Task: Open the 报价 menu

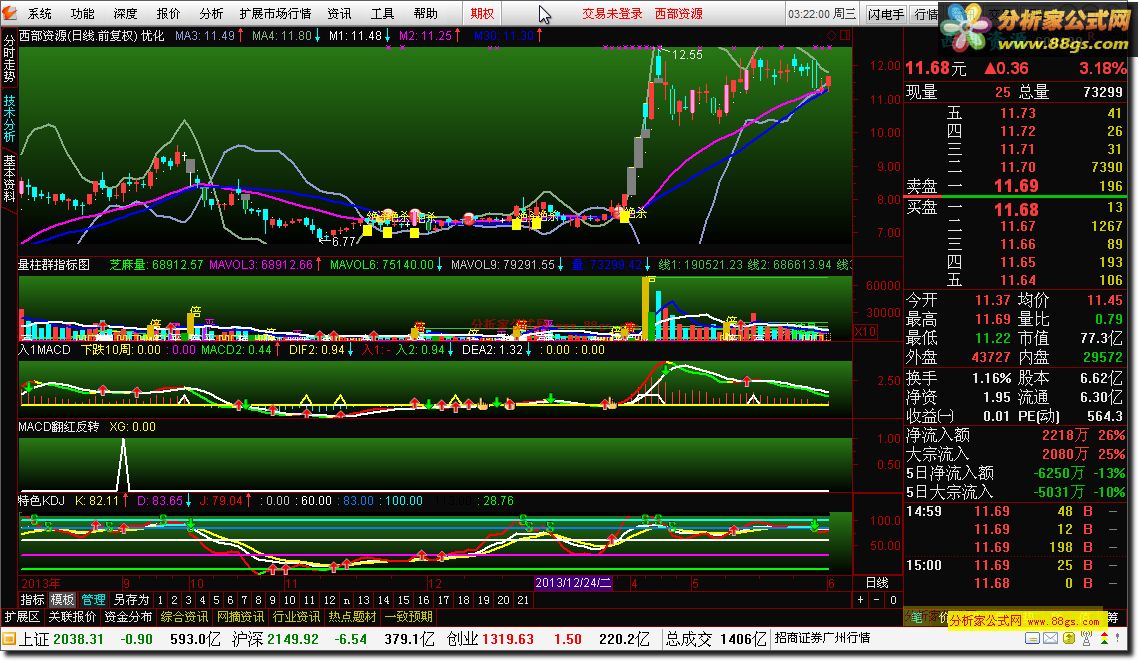Action: [168, 13]
